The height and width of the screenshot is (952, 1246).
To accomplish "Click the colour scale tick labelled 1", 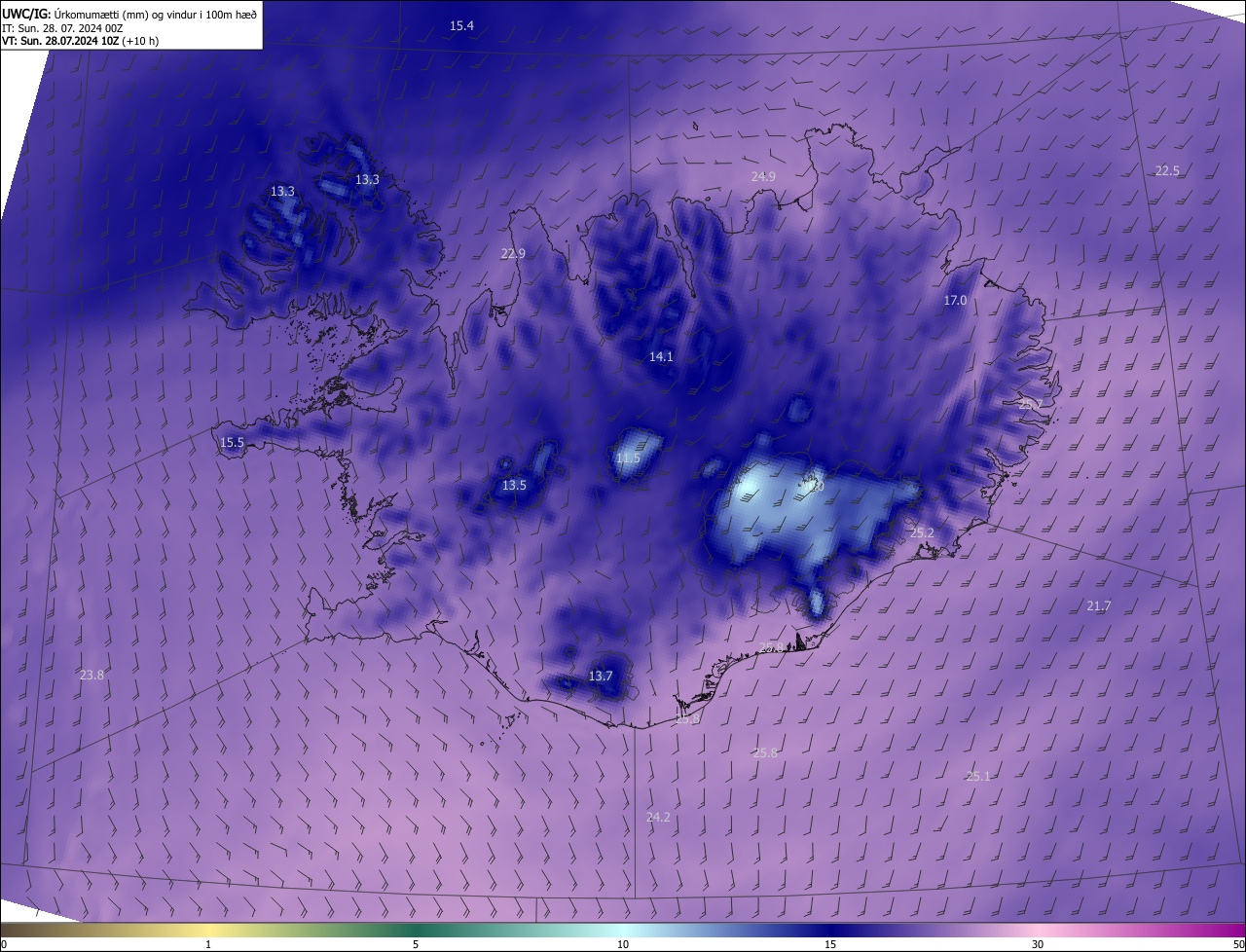I will coord(208,945).
